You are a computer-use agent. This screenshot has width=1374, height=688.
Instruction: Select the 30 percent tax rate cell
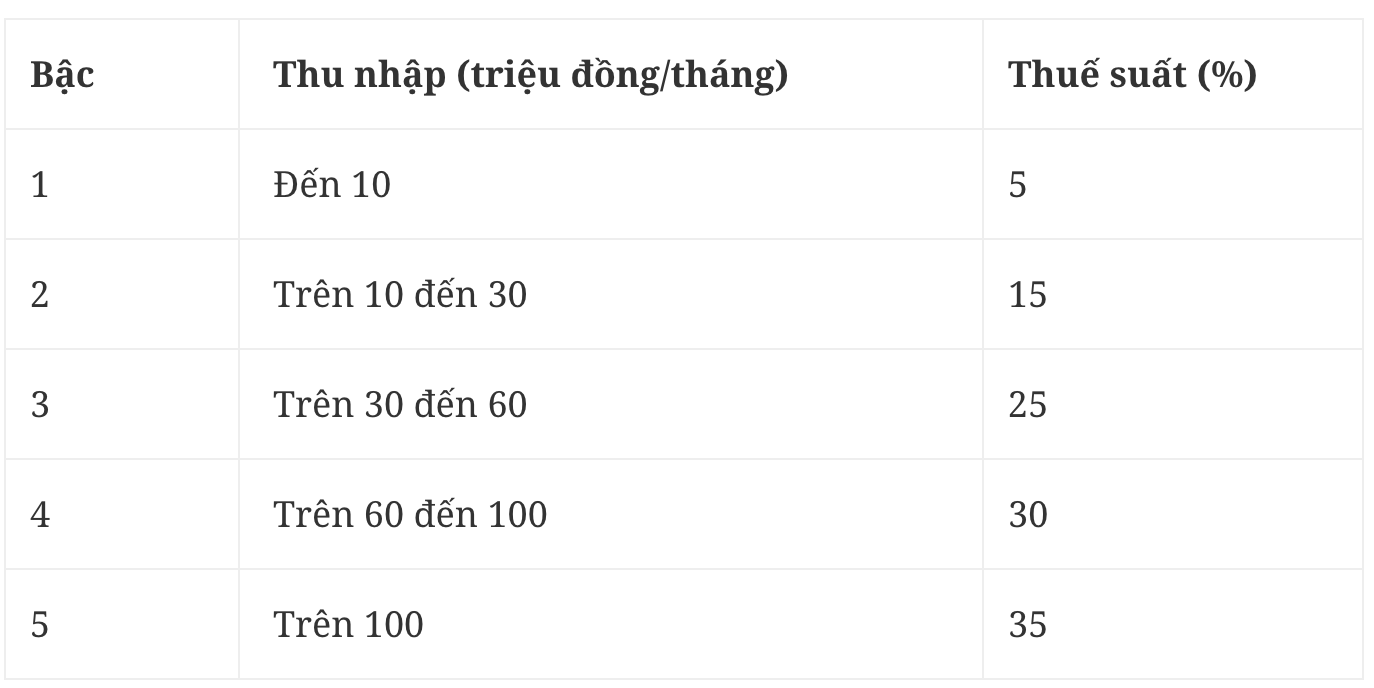point(1027,515)
